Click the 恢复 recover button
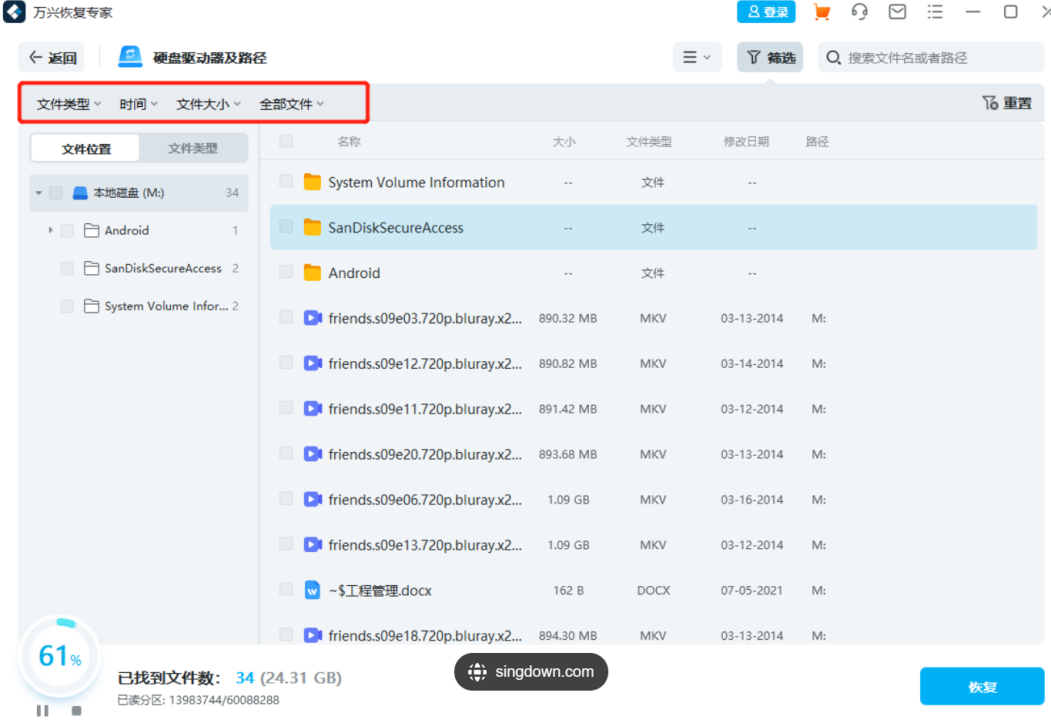Viewport: 1051px width, 723px height. (981, 687)
